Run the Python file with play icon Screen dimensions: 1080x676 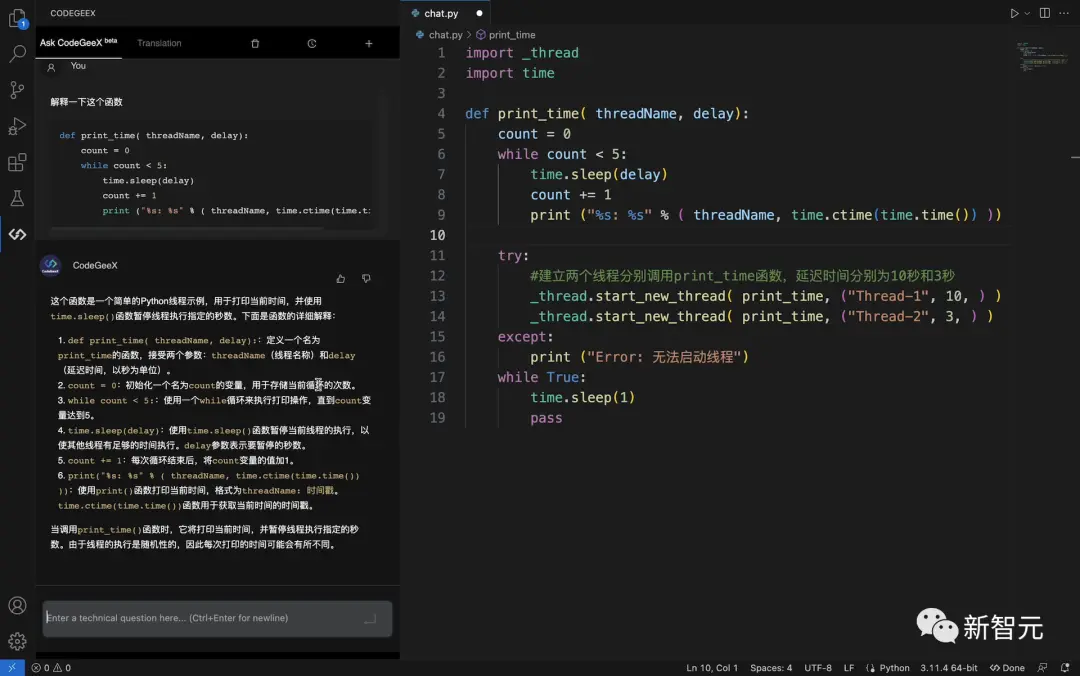(x=1014, y=13)
